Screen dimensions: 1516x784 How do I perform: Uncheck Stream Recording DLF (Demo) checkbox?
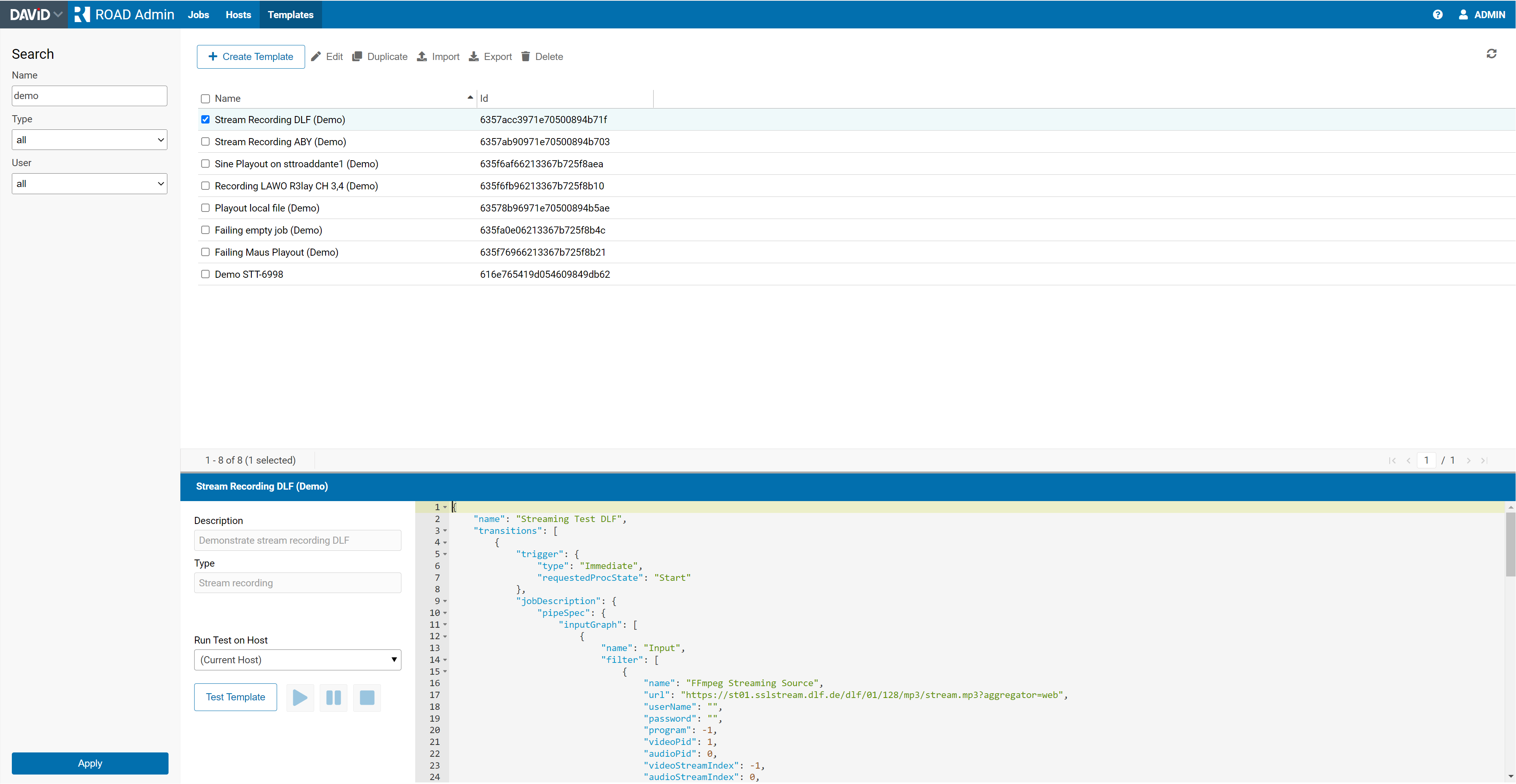205,120
